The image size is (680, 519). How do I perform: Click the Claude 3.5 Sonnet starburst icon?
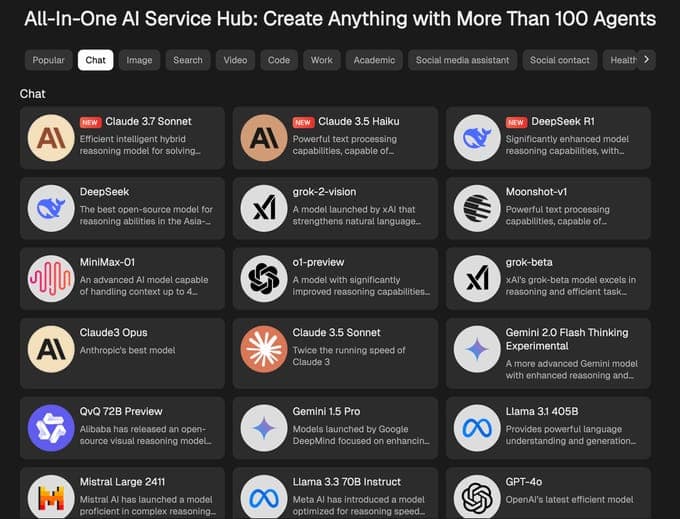(x=264, y=349)
